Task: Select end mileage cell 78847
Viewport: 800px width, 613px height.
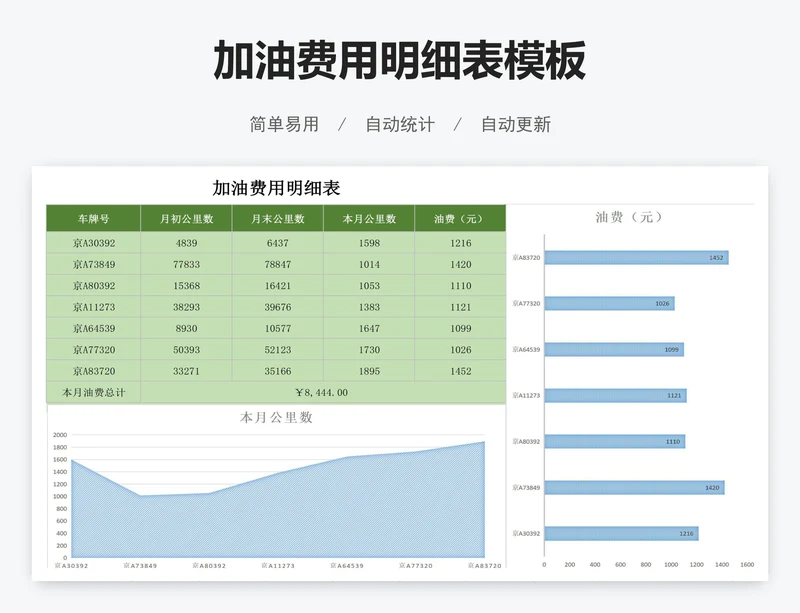Action: click(278, 264)
